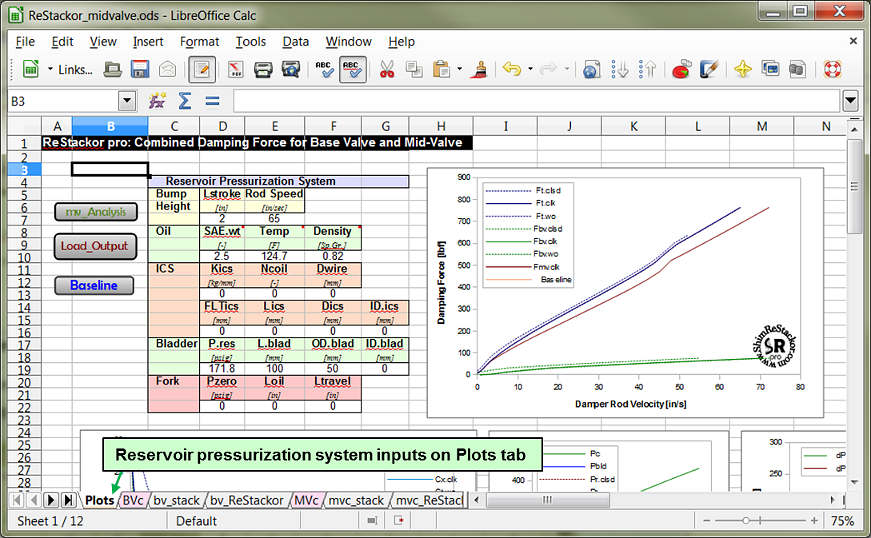
Task: Click the Baseline button
Action: click(x=94, y=285)
